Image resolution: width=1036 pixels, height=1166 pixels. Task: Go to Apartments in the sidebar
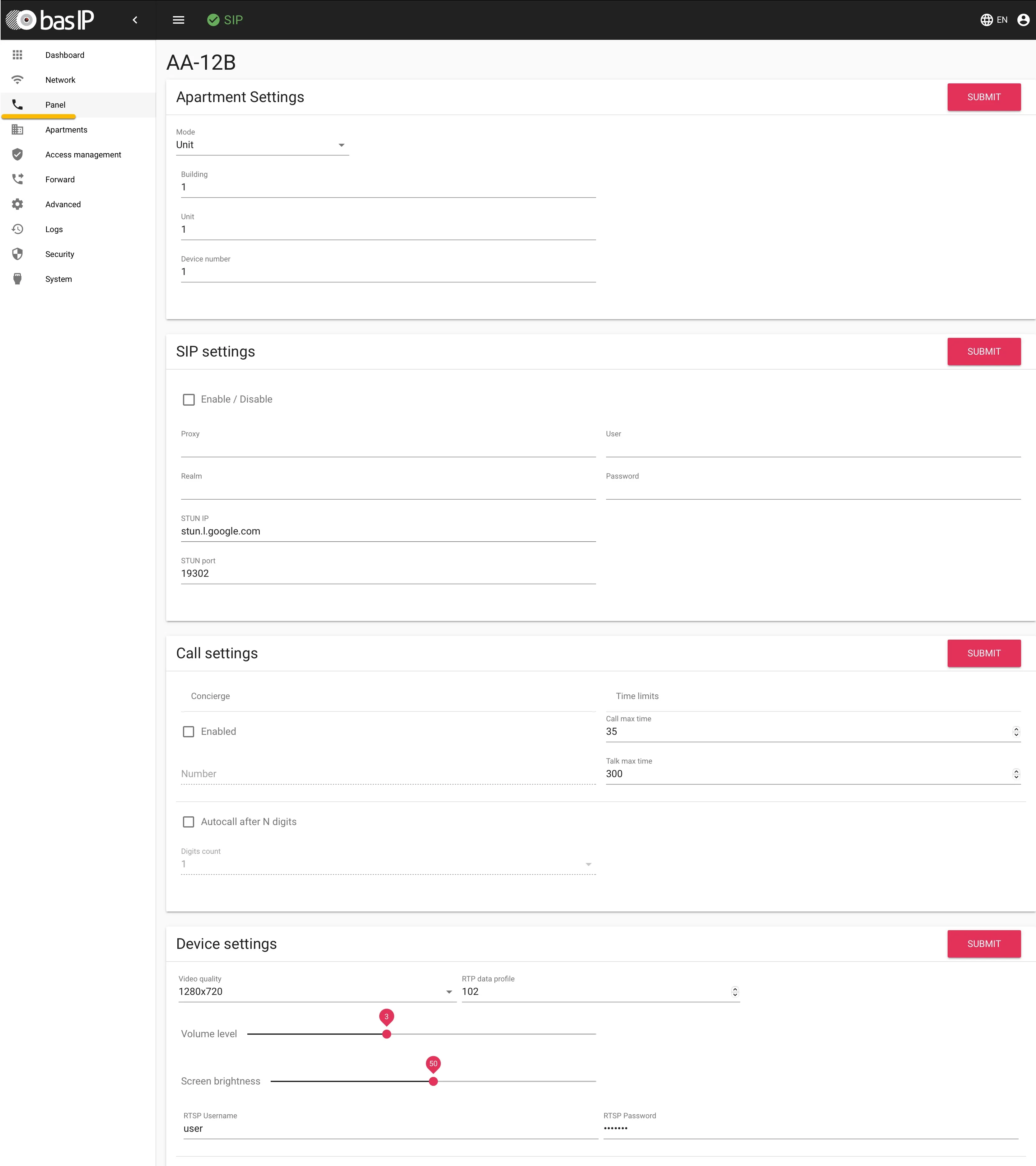[77, 129]
